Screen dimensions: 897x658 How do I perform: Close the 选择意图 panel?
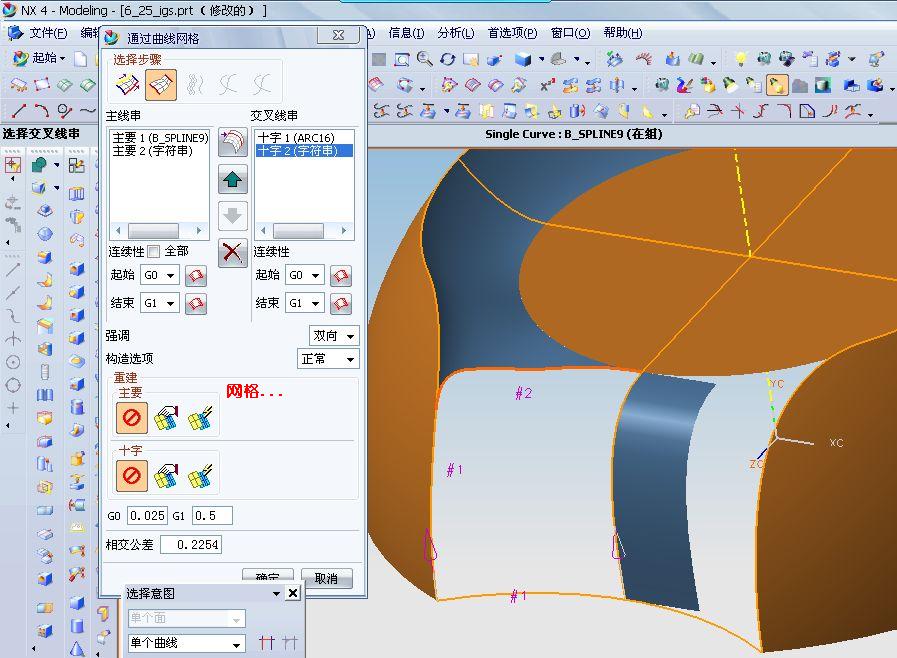coord(293,593)
